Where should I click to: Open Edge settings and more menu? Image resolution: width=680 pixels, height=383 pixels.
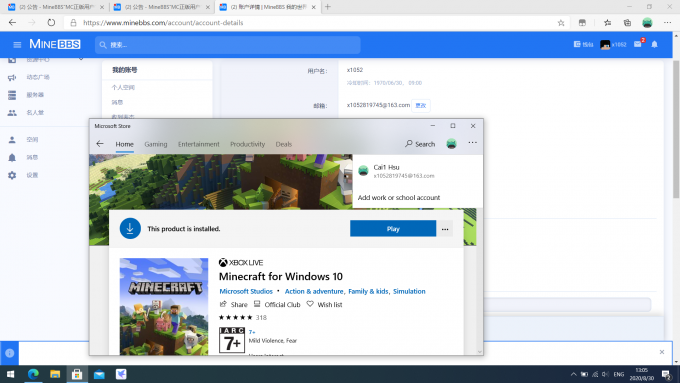pos(667,23)
